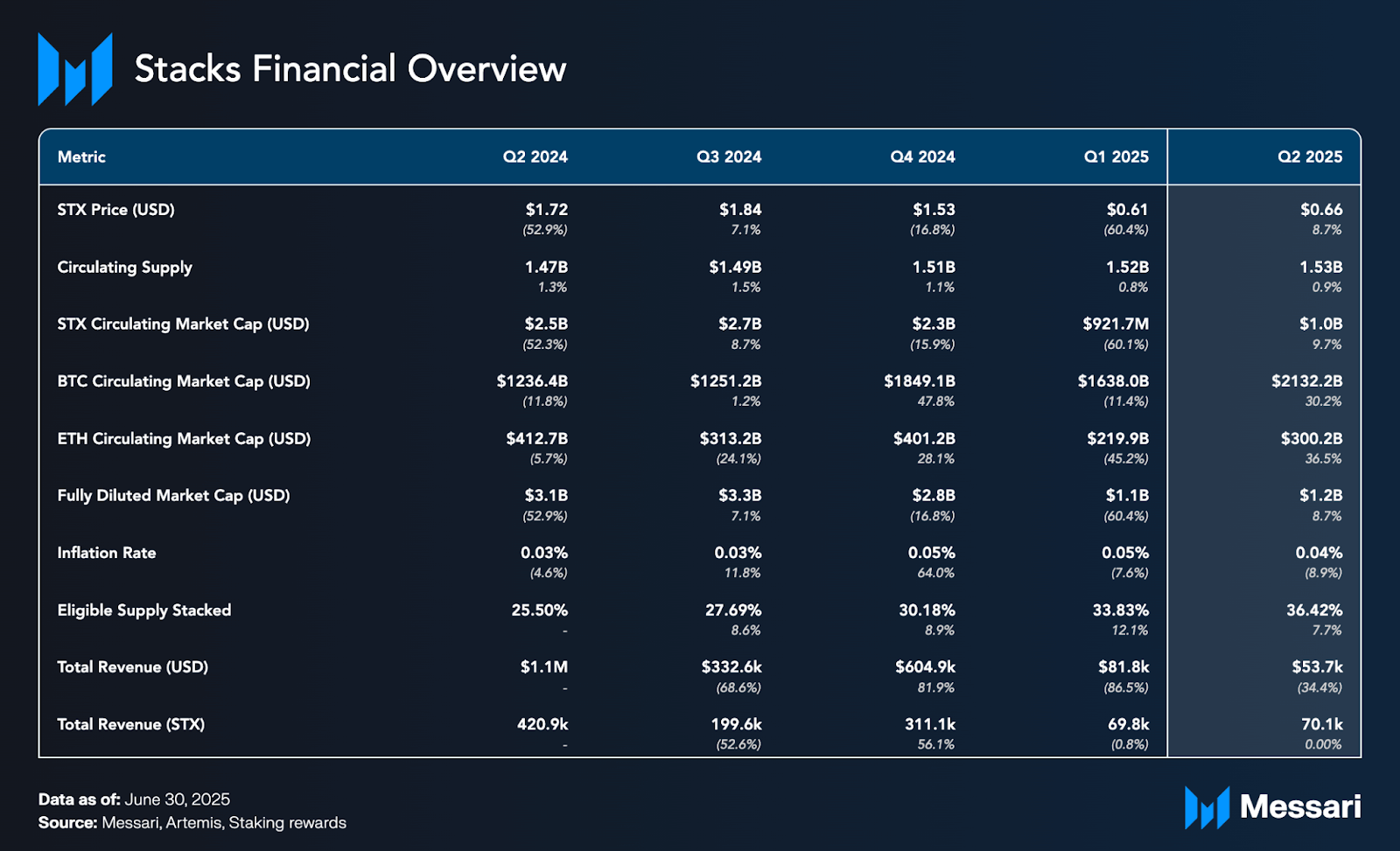This screenshot has height=851, width=1400.
Task: Select the BTC market cap value '$2132.2B'
Action: (1307, 381)
